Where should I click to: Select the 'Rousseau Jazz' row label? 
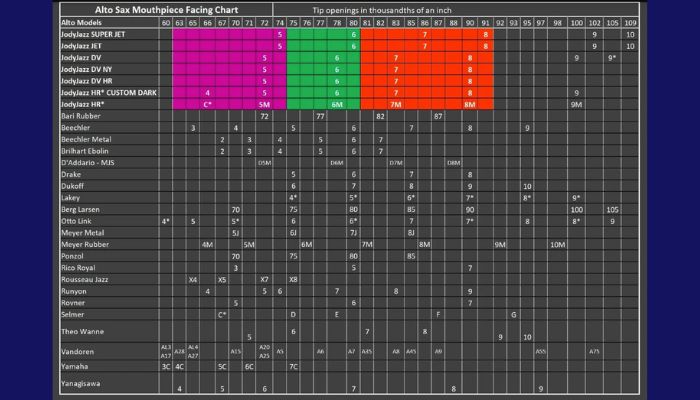(84, 279)
